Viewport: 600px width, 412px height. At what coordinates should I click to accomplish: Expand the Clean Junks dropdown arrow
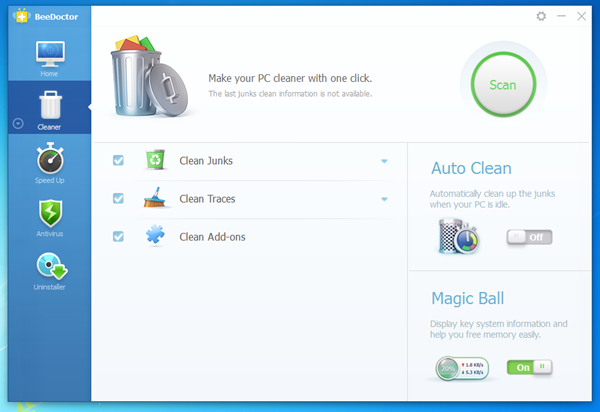click(x=384, y=161)
